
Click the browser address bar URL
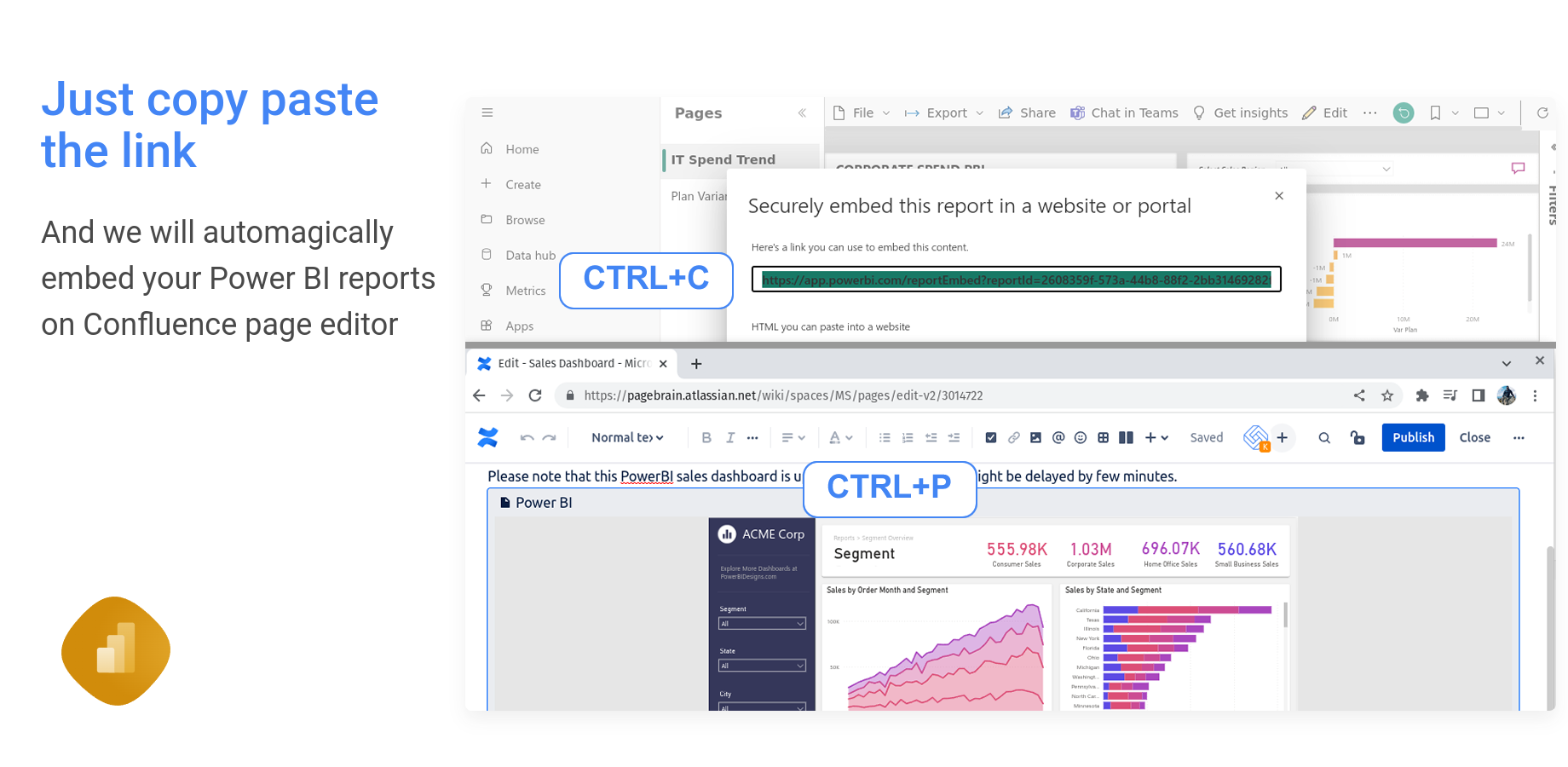pos(783,395)
